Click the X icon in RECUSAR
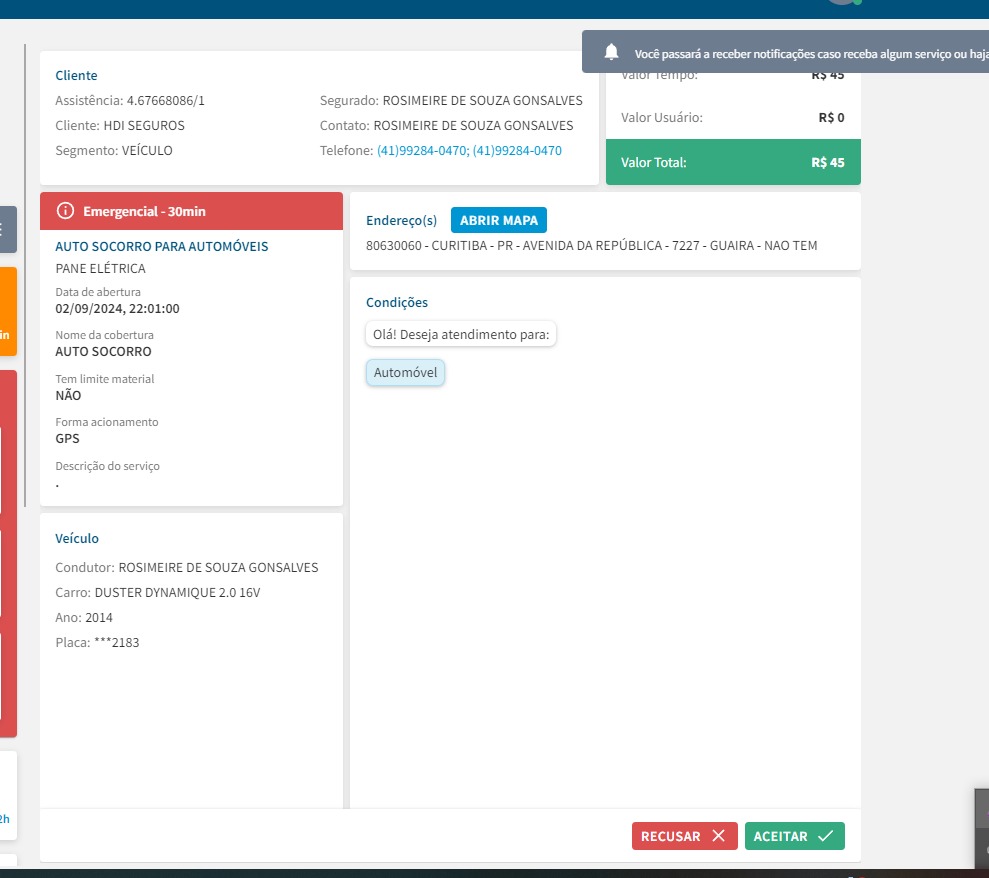Screen dimensions: 989x878 [x=718, y=836]
